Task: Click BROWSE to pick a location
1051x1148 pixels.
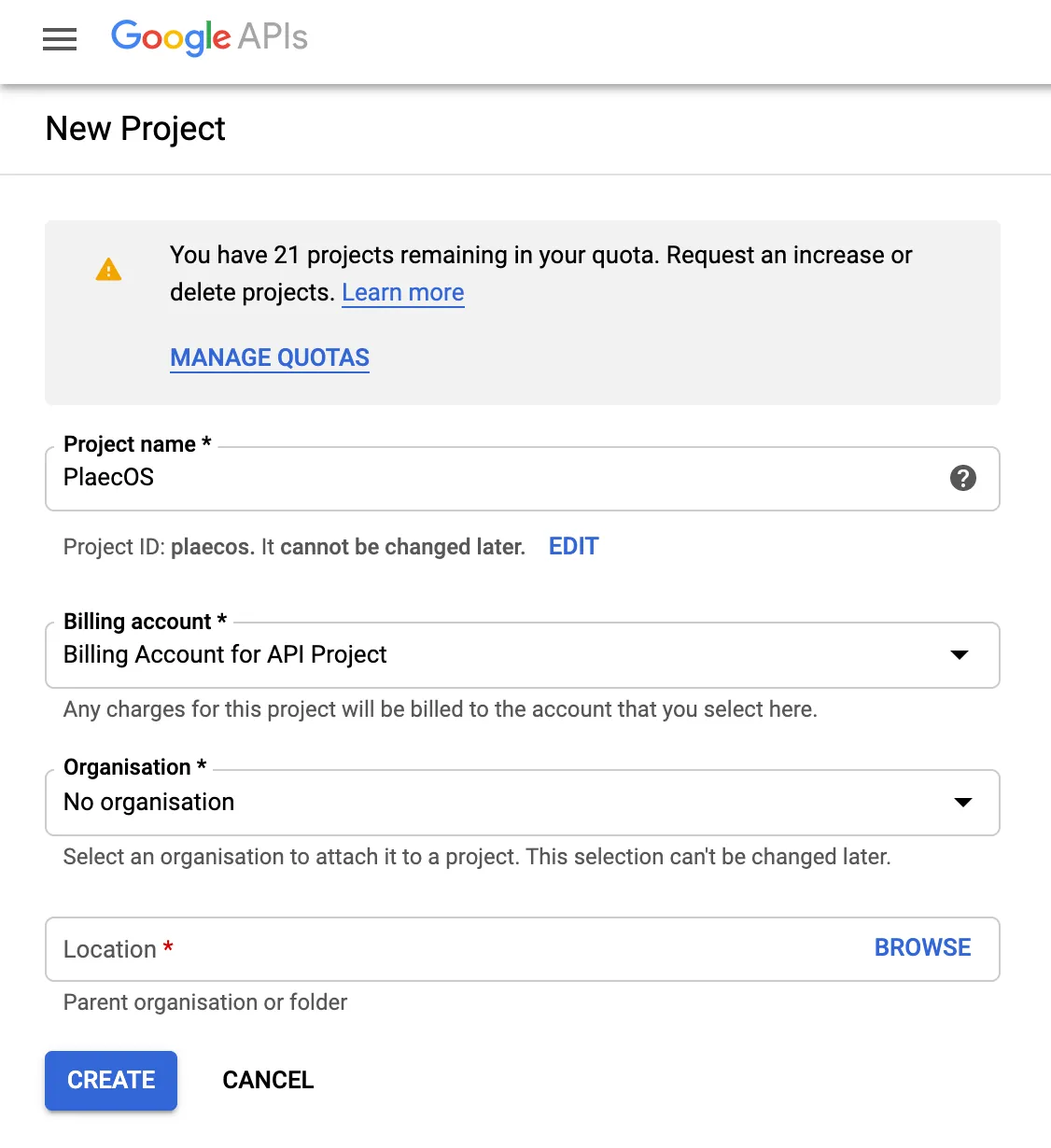Action: coord(922,947)
